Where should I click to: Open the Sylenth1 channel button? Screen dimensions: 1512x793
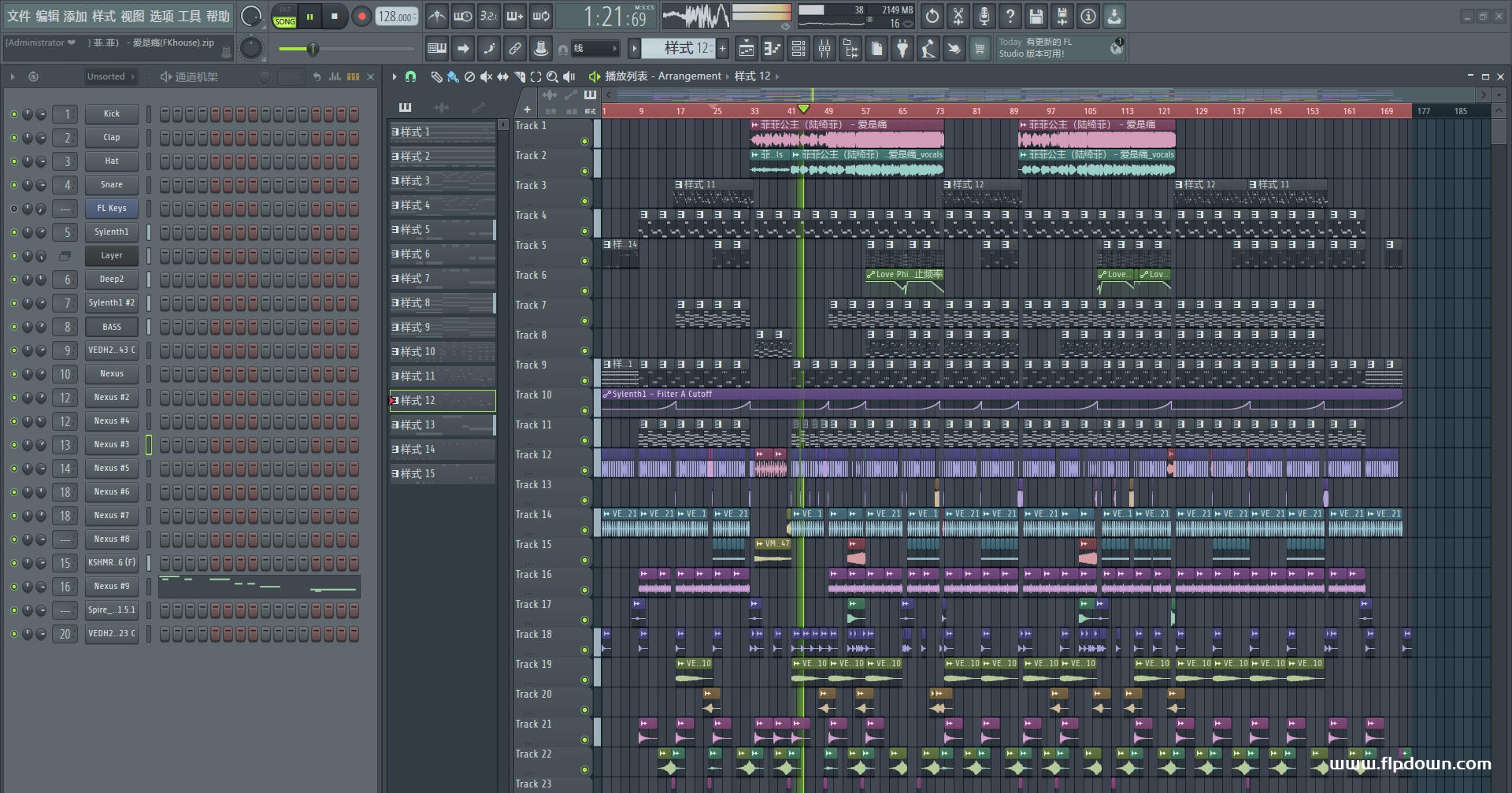point(111,232)
